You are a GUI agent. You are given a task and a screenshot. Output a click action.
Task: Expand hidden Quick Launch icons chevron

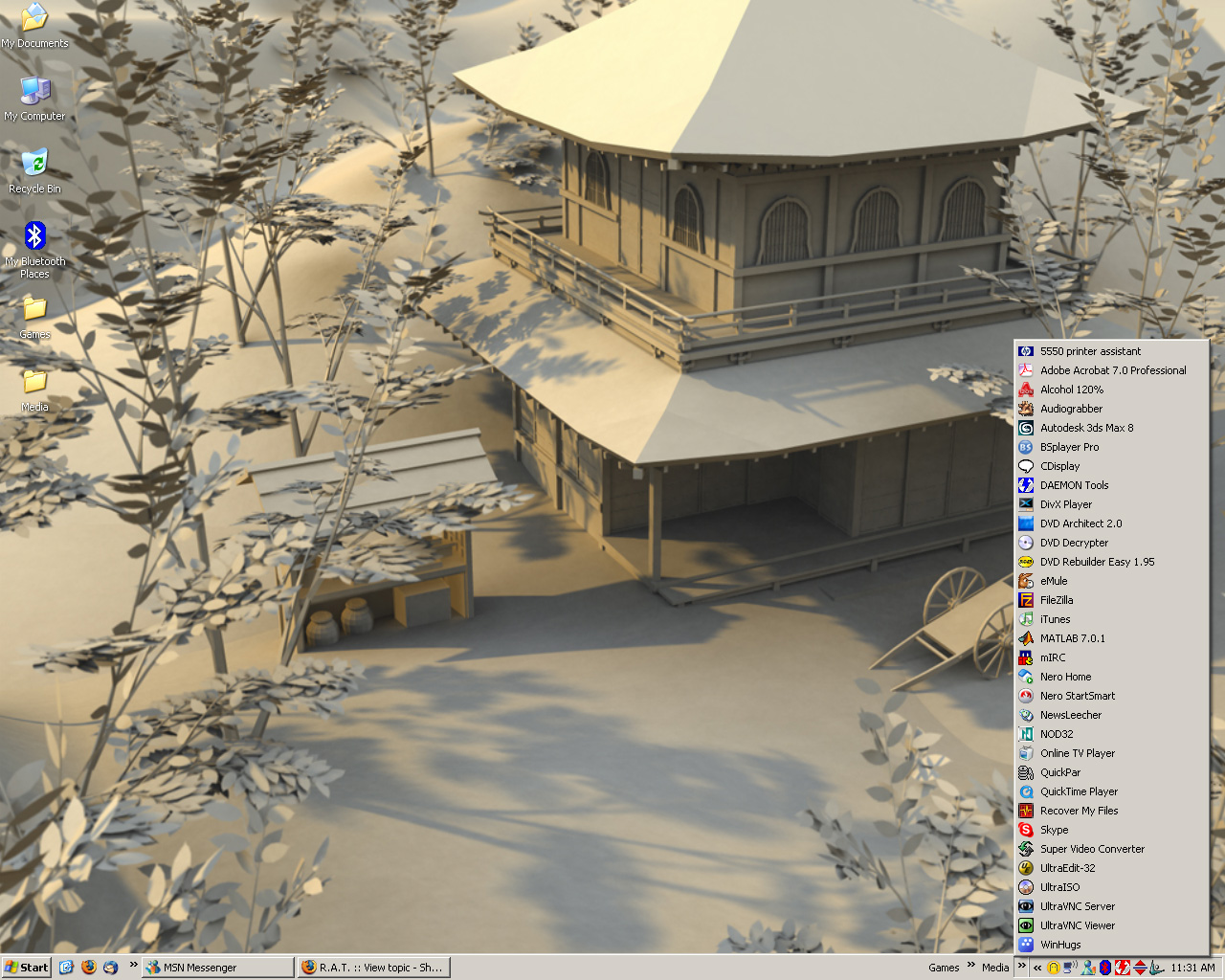pos(133,965)
